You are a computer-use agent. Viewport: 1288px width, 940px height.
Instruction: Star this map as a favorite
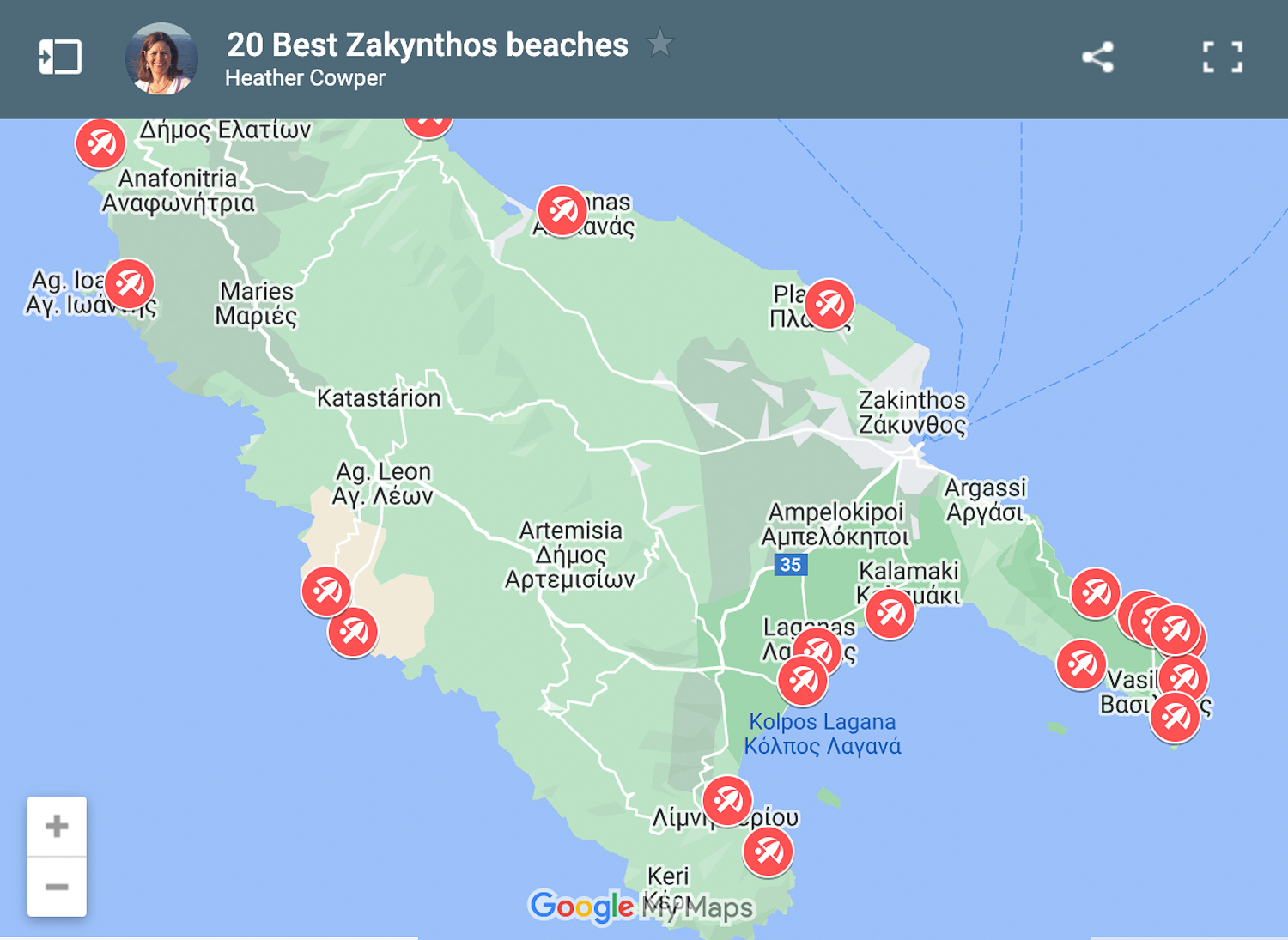pyautogui.click(x=661, y=43)
